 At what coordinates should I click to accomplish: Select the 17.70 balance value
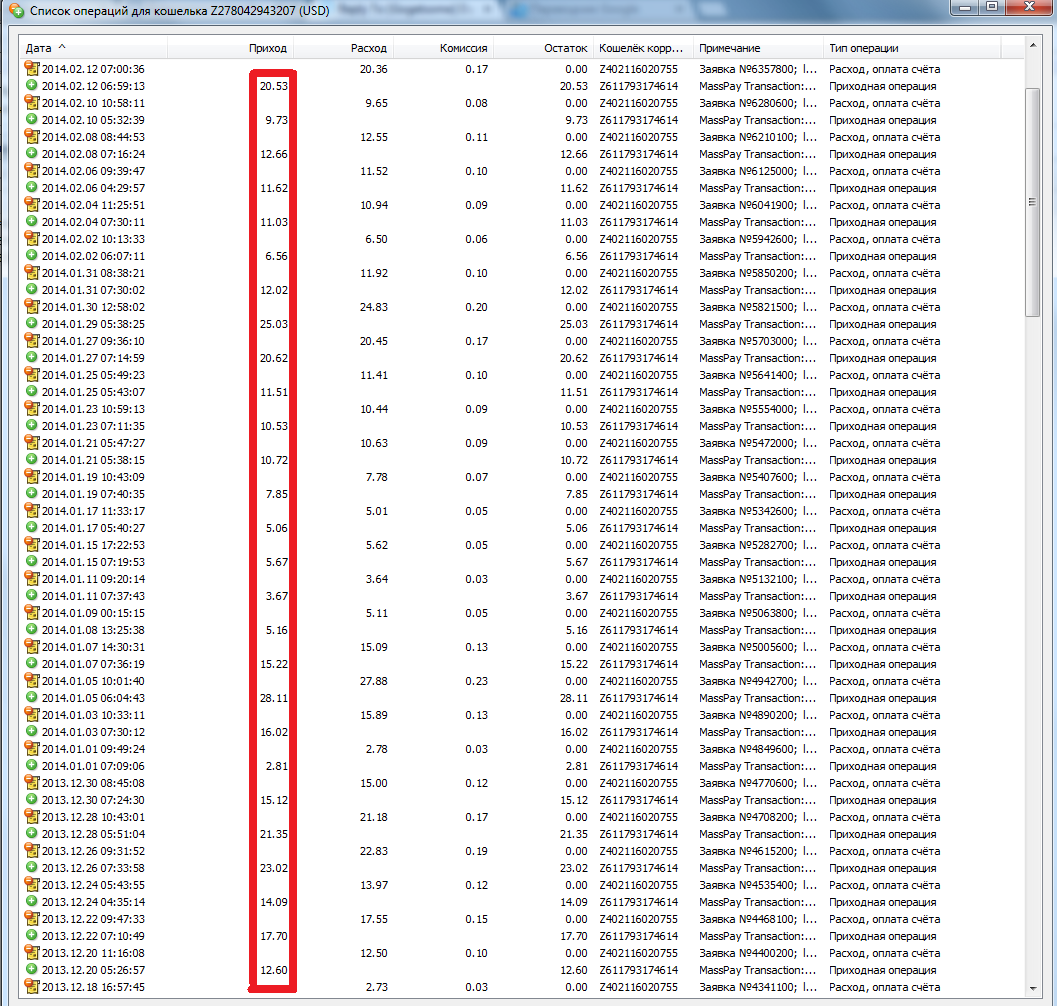point(574,936)
